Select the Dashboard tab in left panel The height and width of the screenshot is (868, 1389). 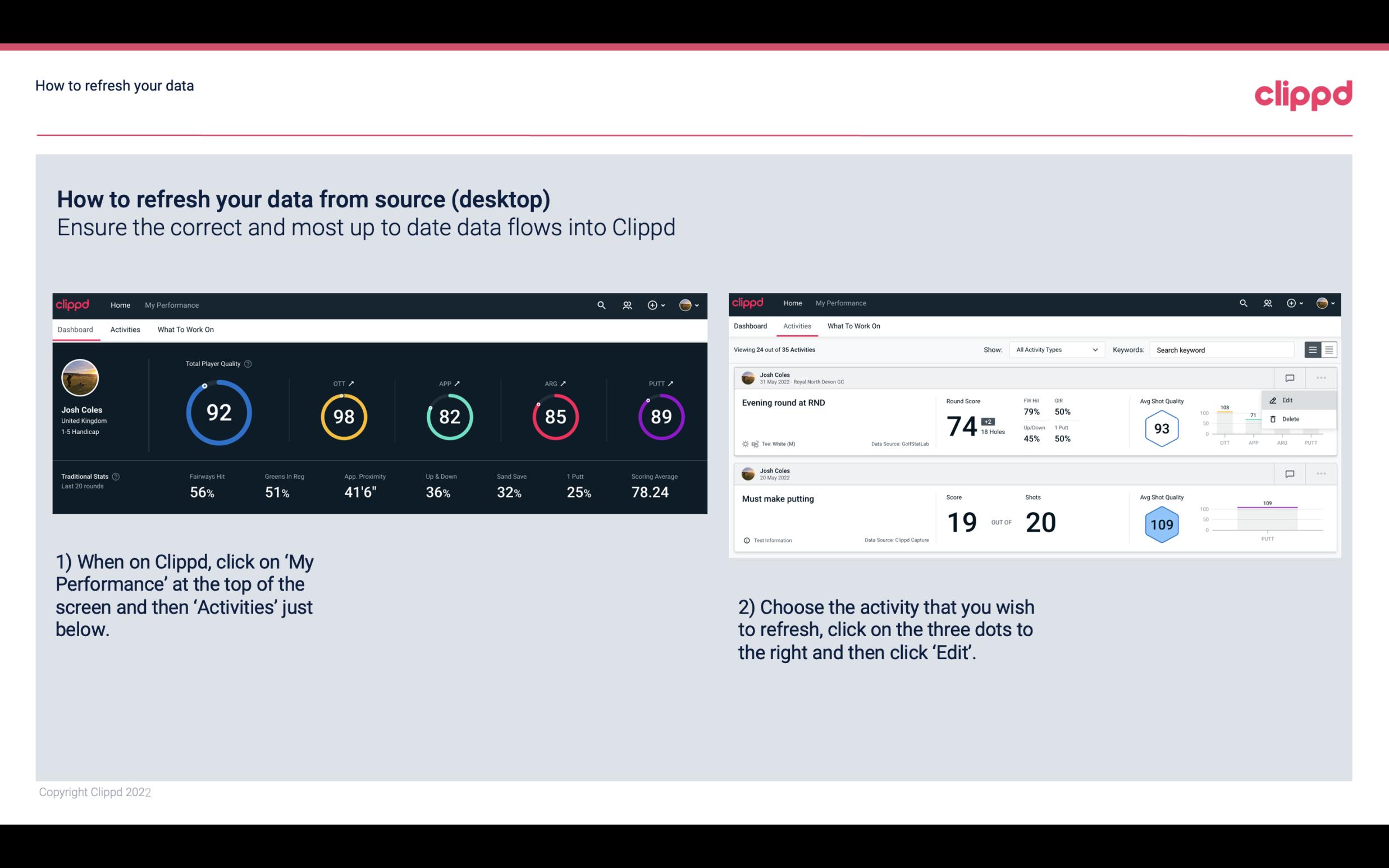[76, 329]
